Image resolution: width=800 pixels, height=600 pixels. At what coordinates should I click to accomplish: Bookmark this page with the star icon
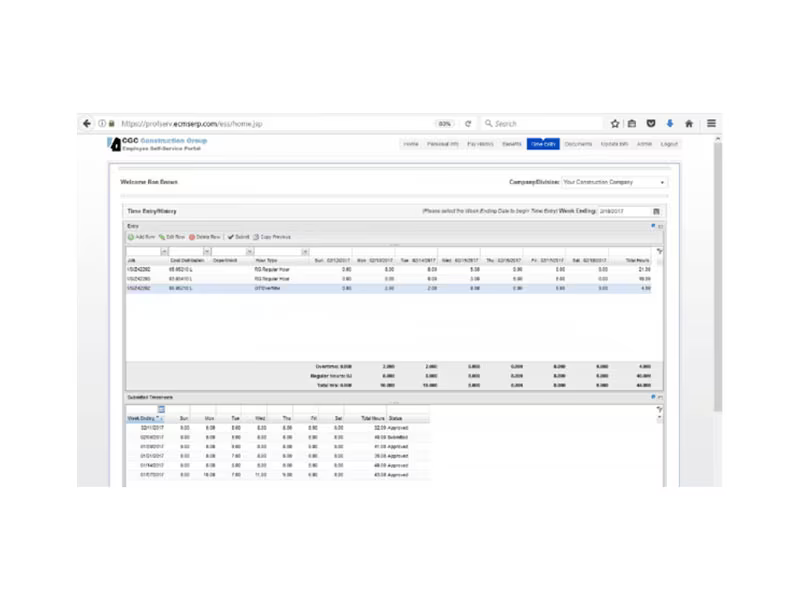point(615,123)
